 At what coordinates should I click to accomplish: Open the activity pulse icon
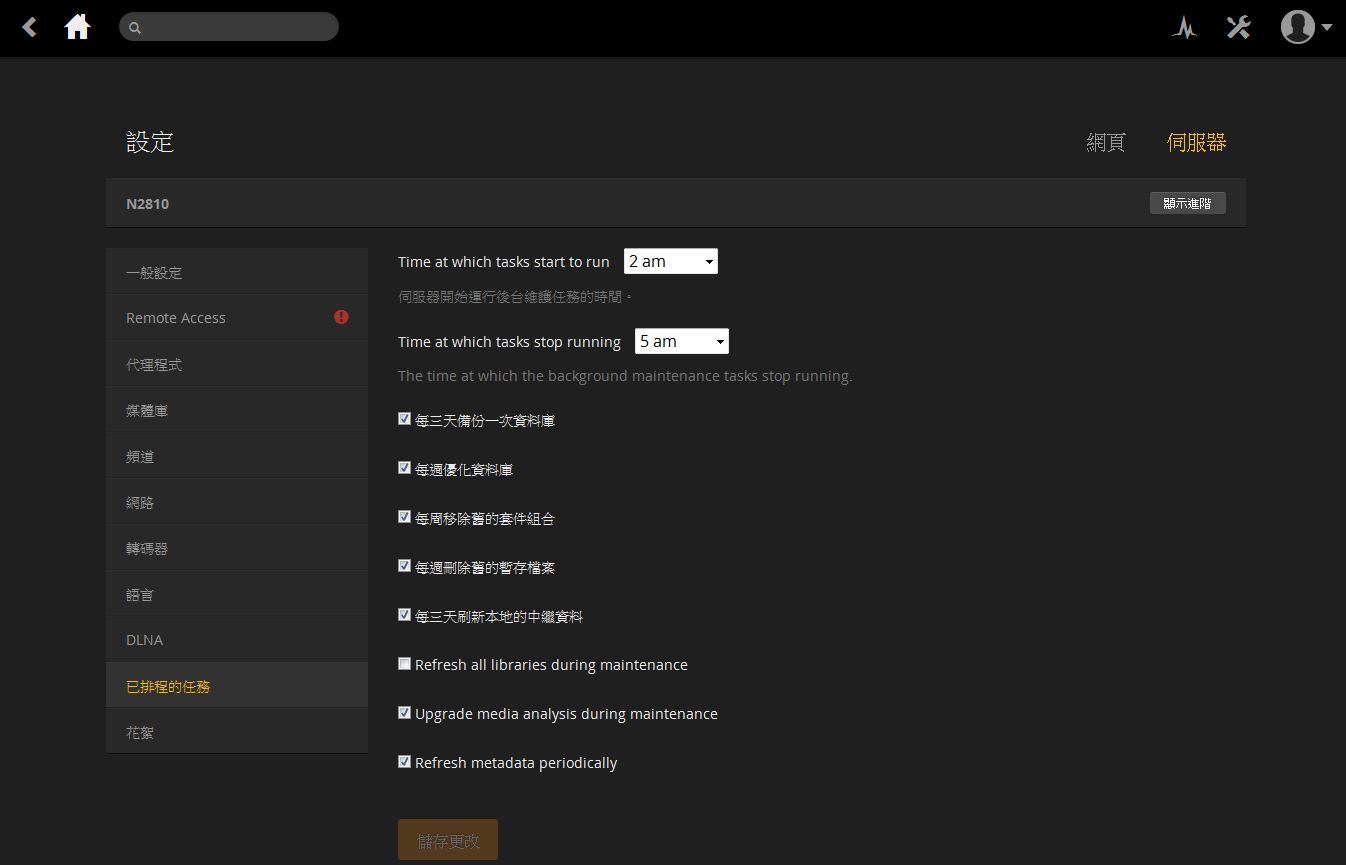[x=1185, y=27]
